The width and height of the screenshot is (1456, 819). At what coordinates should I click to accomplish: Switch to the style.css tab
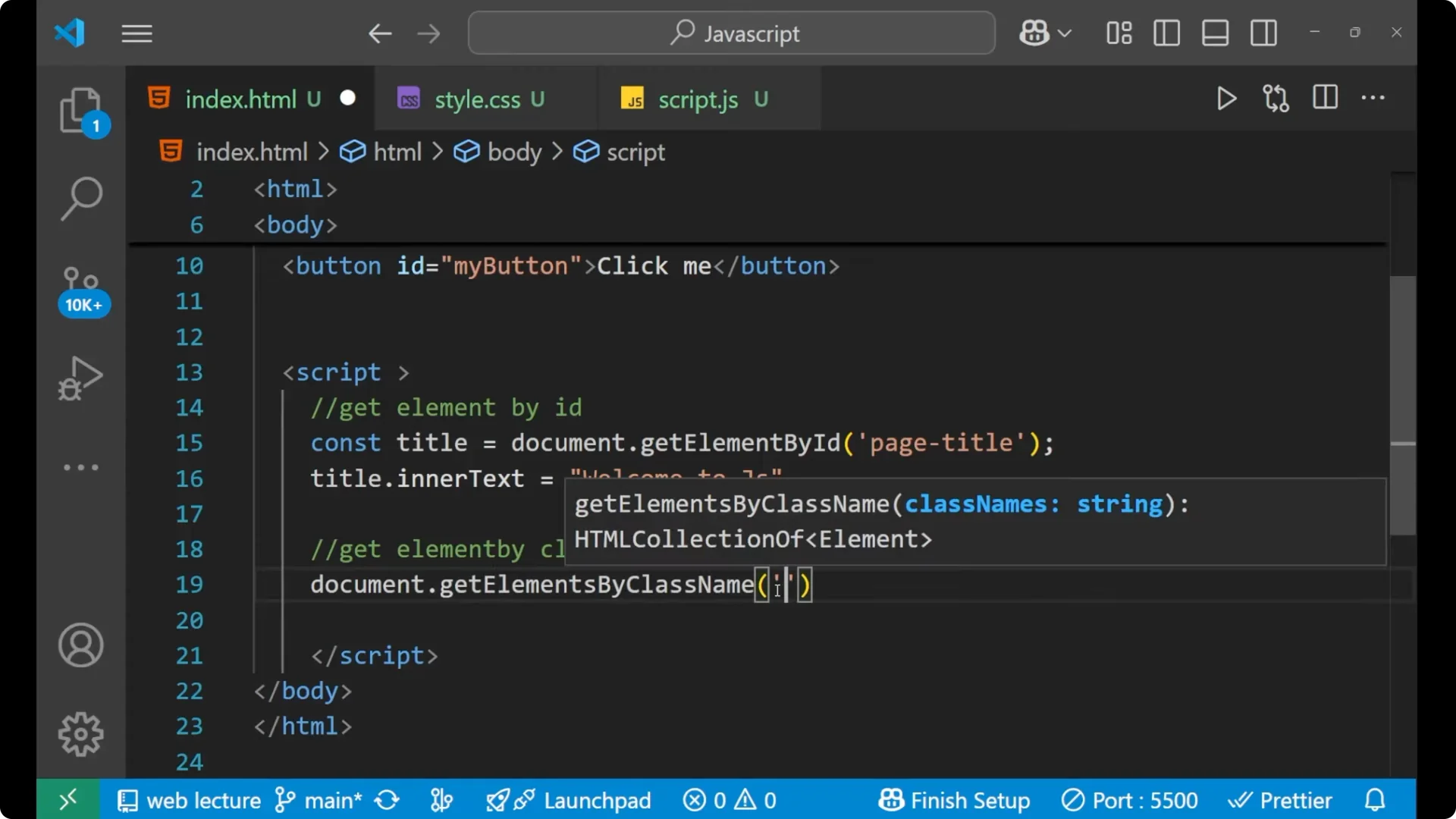(x=476, y=99)
